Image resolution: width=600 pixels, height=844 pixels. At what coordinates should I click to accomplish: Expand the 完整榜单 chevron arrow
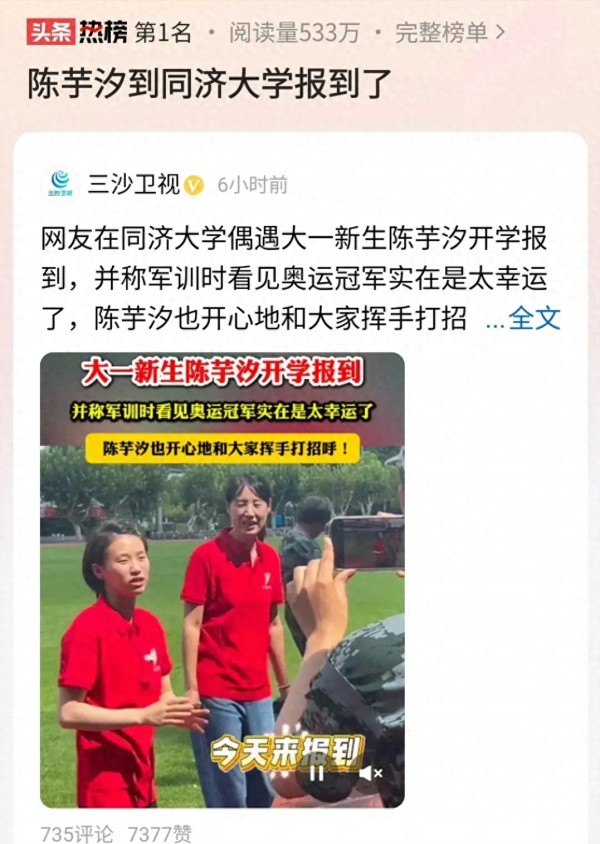point(500,32)
